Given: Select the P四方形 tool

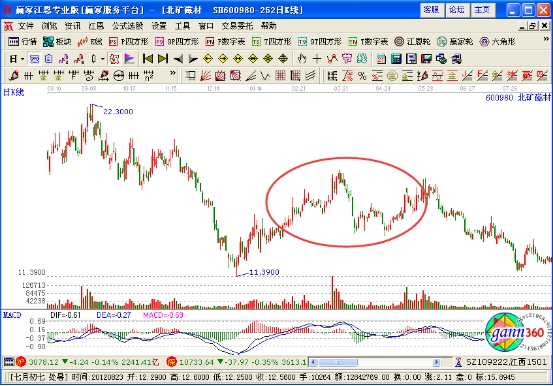Looking at the screenshot, I should pos(129,42).
